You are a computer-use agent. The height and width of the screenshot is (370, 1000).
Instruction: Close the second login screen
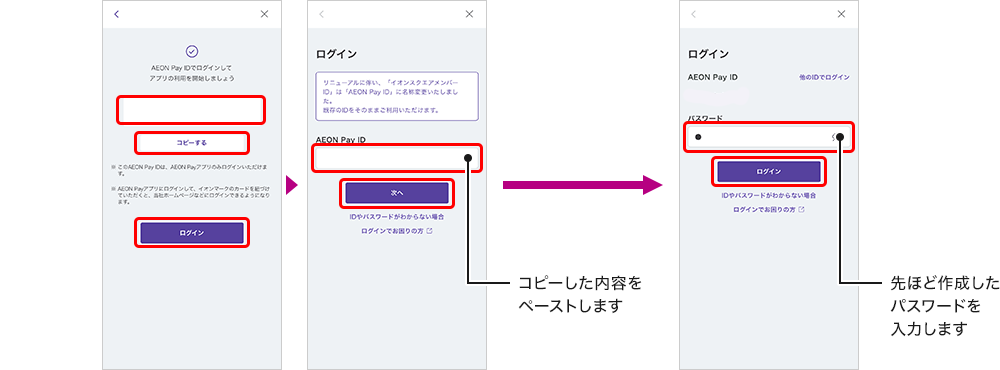(469, 14)
